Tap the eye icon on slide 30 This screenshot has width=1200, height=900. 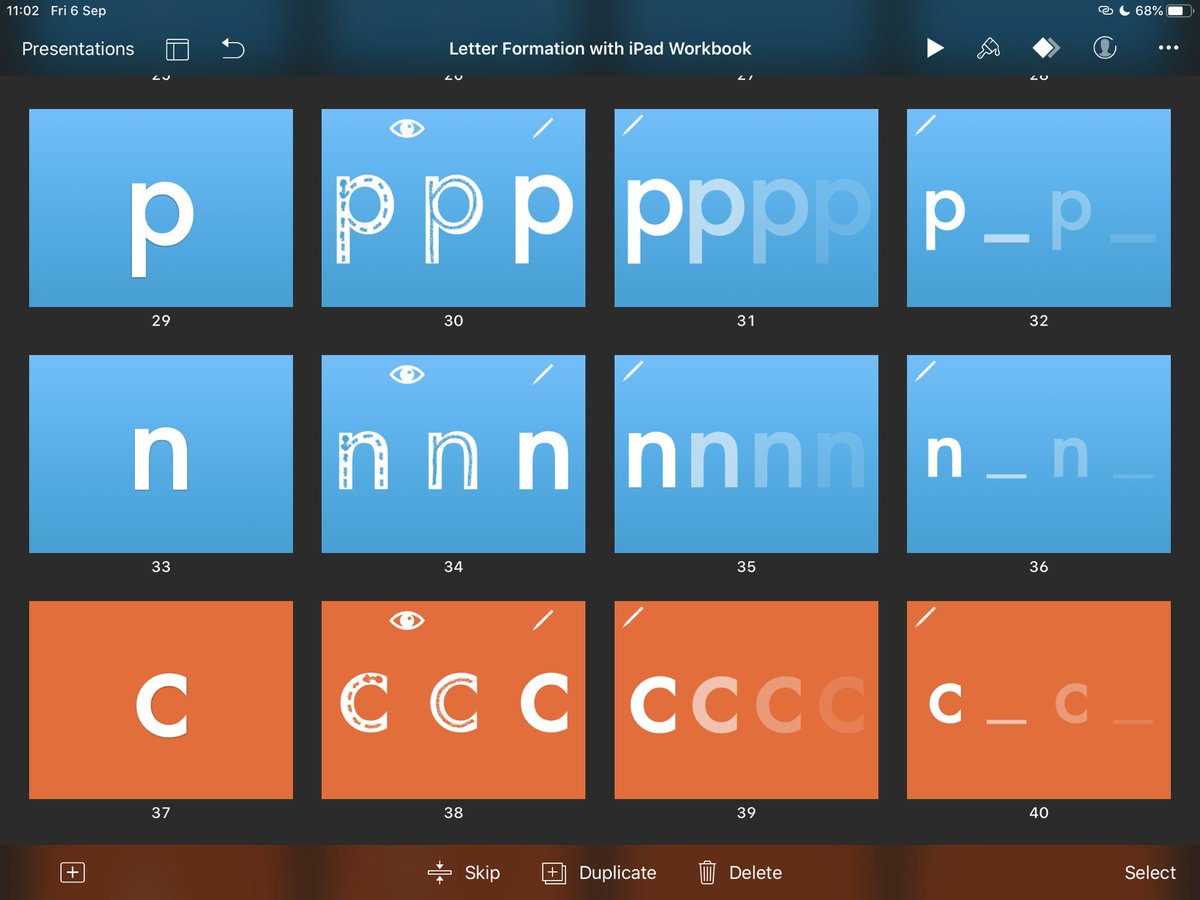click(407, 128)
